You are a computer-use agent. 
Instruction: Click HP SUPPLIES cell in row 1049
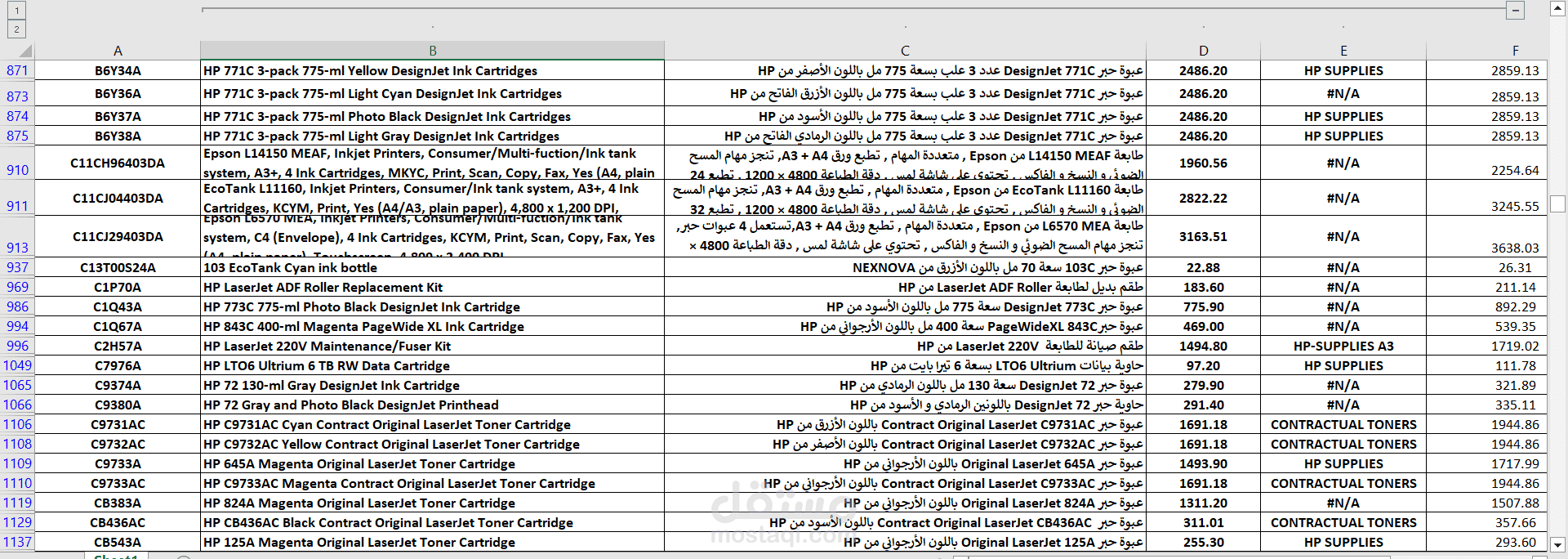click(1343, 365)
